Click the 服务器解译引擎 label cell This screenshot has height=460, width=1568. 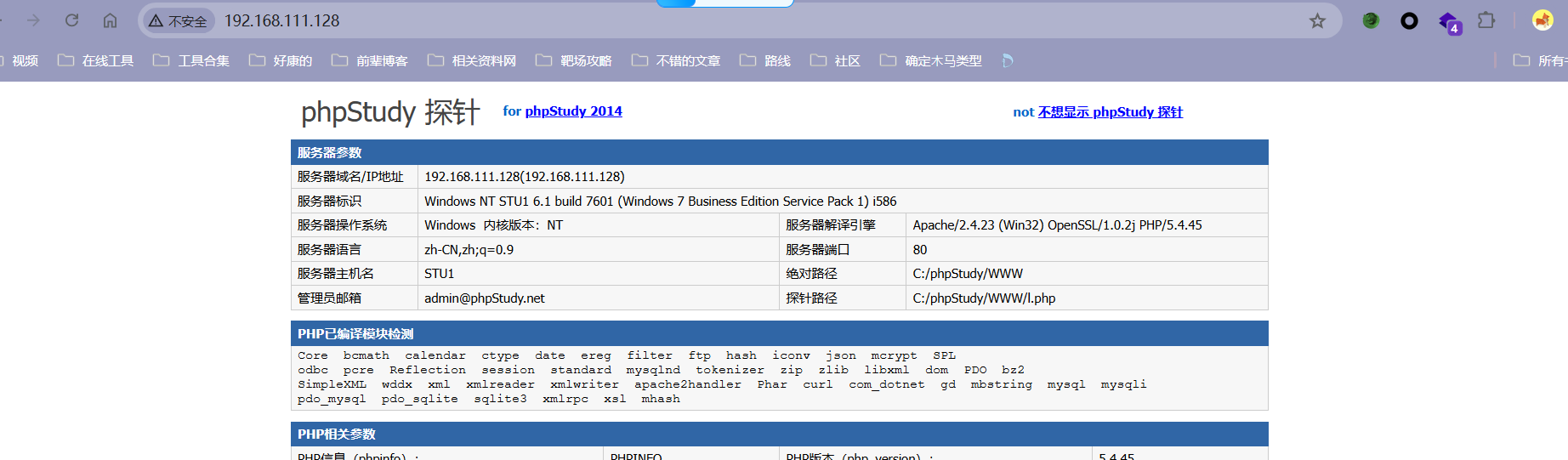(842, 225)
